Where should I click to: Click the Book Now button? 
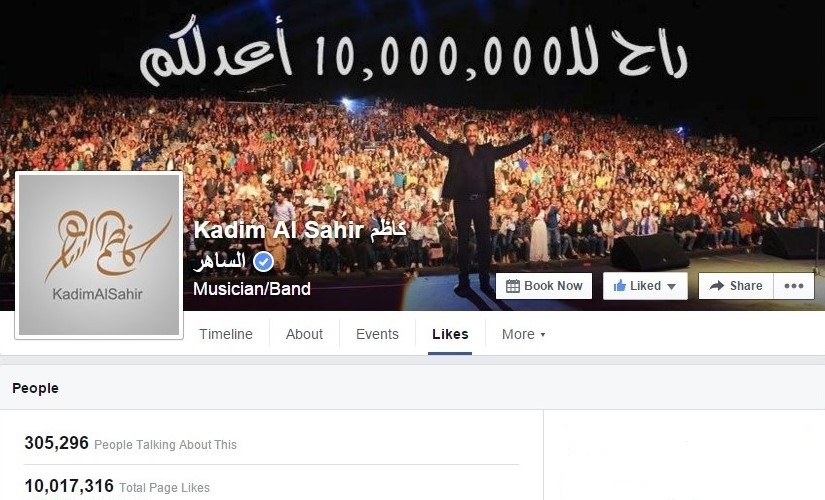(544, 286)
